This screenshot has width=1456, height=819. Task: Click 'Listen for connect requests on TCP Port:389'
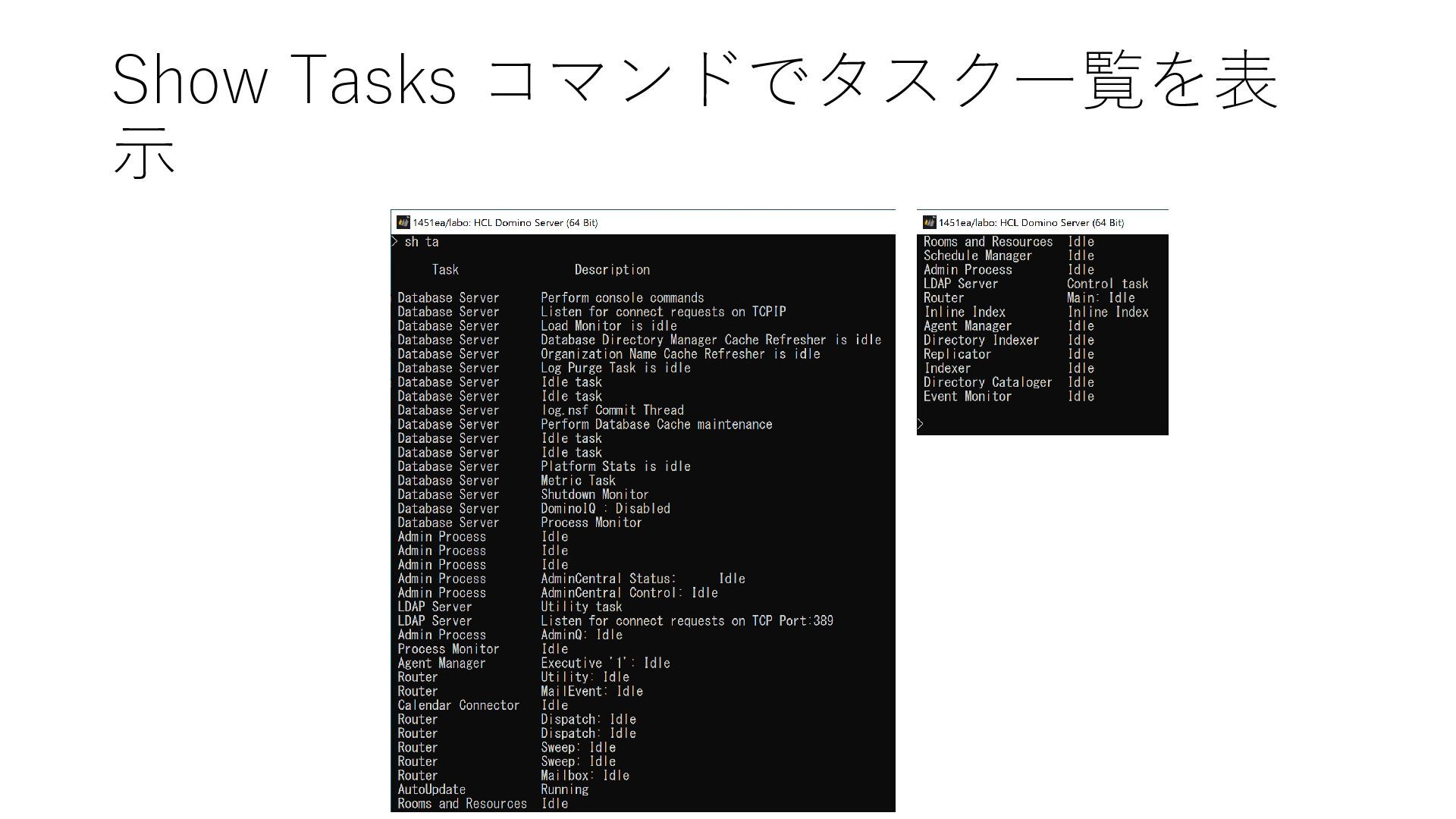686,621
